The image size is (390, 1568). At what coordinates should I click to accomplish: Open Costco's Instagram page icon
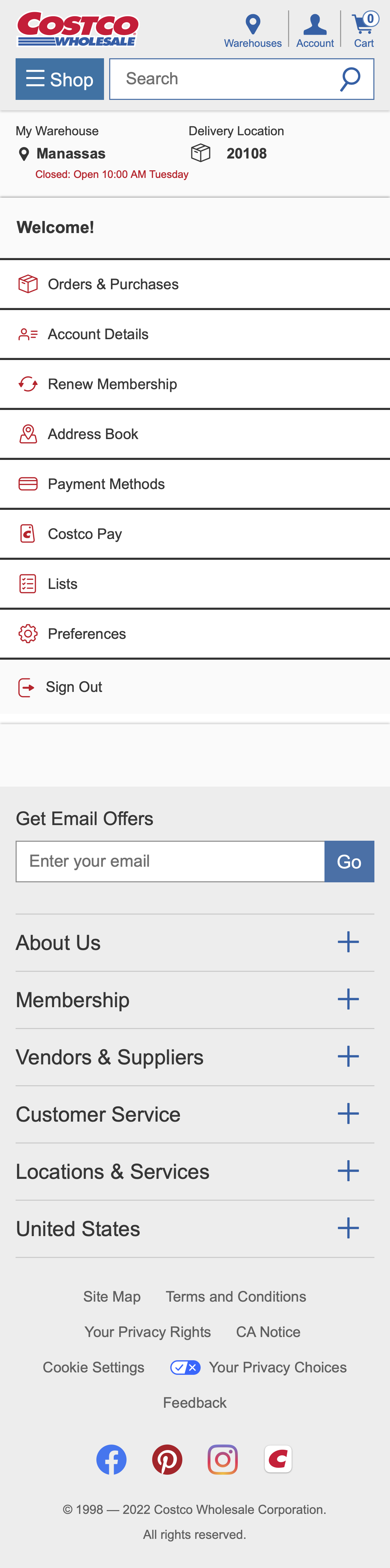pos(223,1459)
